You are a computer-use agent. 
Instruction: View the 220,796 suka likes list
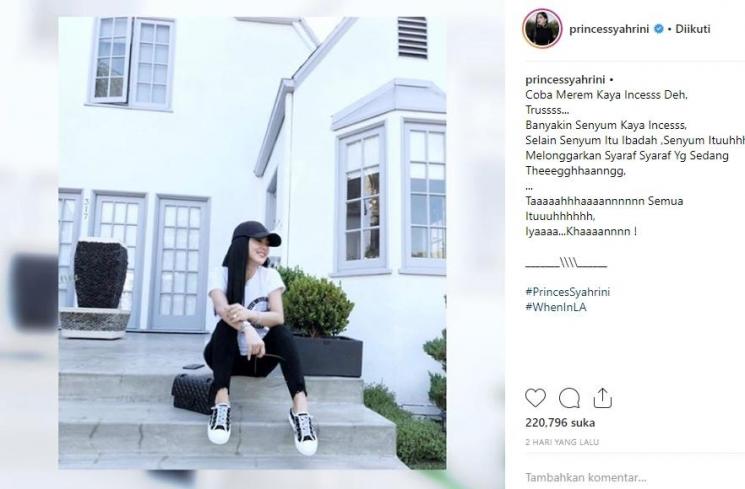coord(560,422)
